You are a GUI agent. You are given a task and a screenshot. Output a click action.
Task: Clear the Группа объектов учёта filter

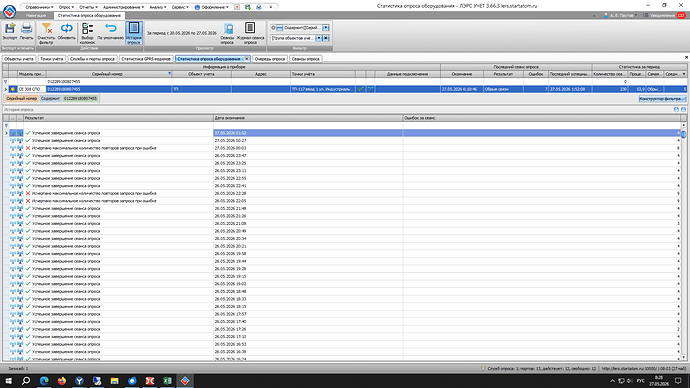click(326, 38)
